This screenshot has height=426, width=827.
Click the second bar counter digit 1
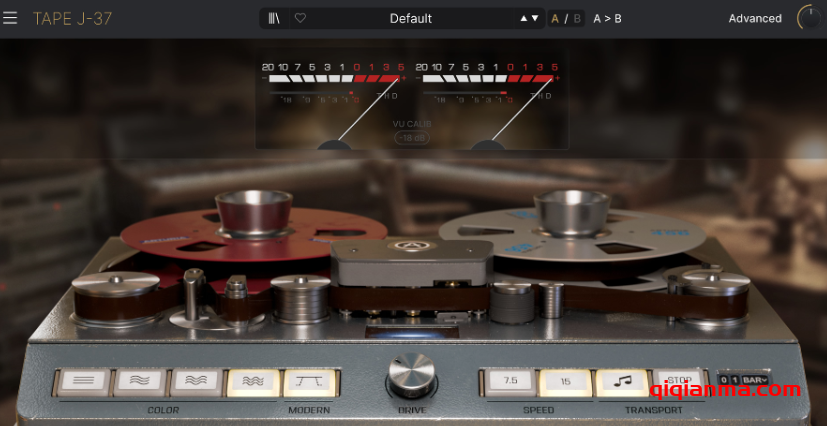point(736,380)
